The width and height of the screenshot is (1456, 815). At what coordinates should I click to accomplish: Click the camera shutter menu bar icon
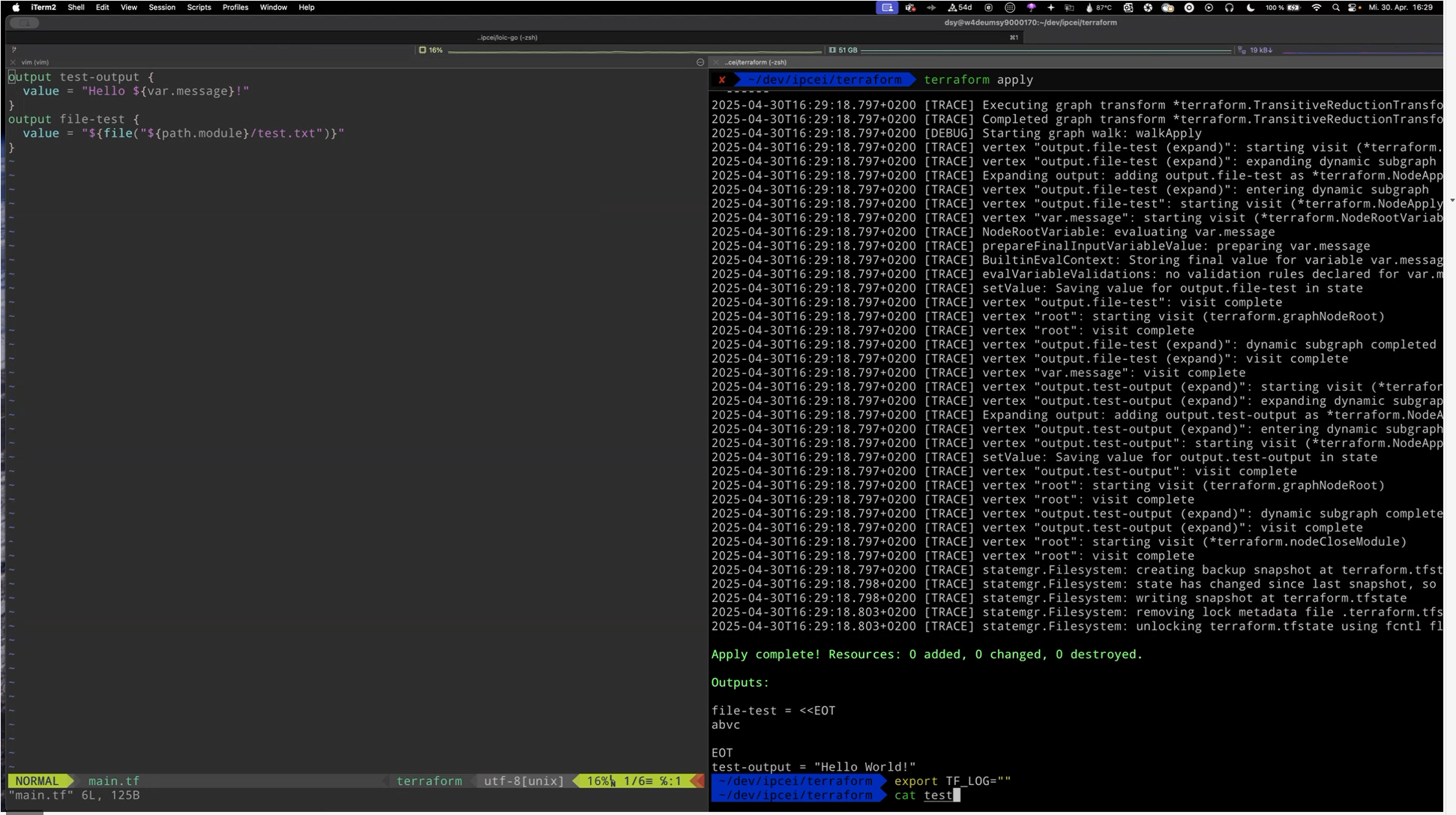click(x=1148, y=7)
